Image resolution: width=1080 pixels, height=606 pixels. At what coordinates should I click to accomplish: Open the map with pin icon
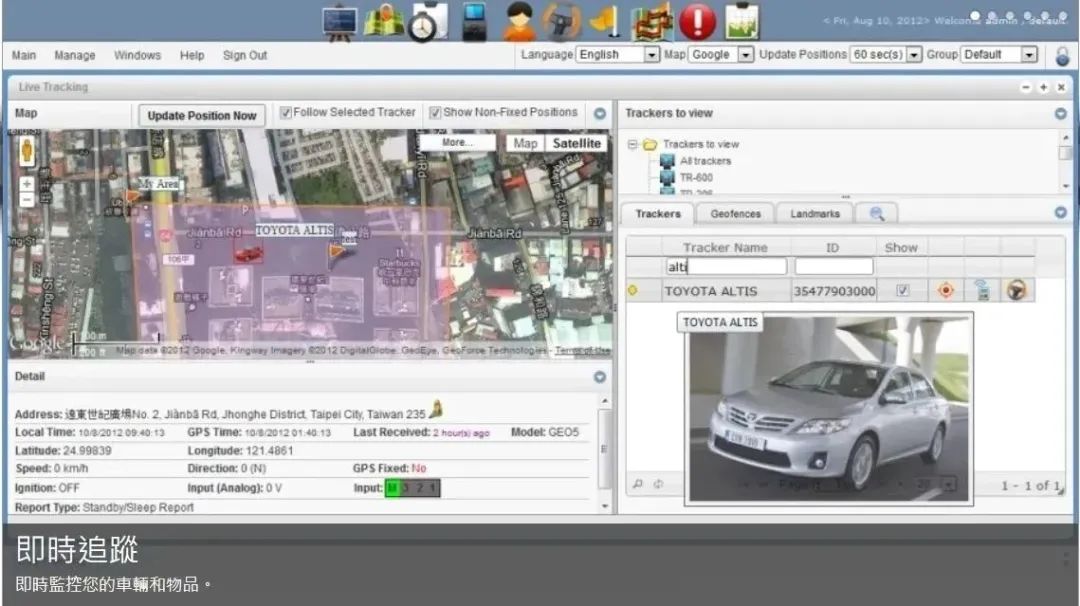point(383,21)
